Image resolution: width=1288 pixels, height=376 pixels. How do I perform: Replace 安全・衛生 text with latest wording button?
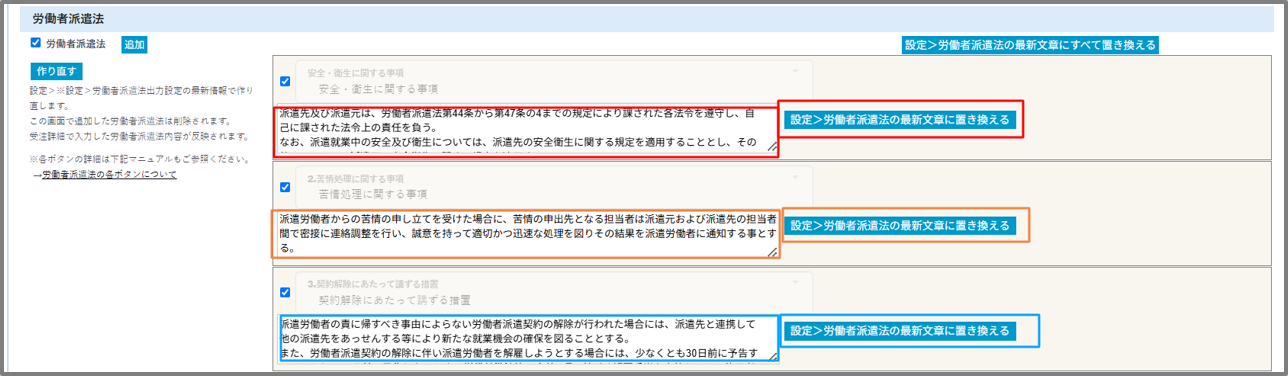900,120
